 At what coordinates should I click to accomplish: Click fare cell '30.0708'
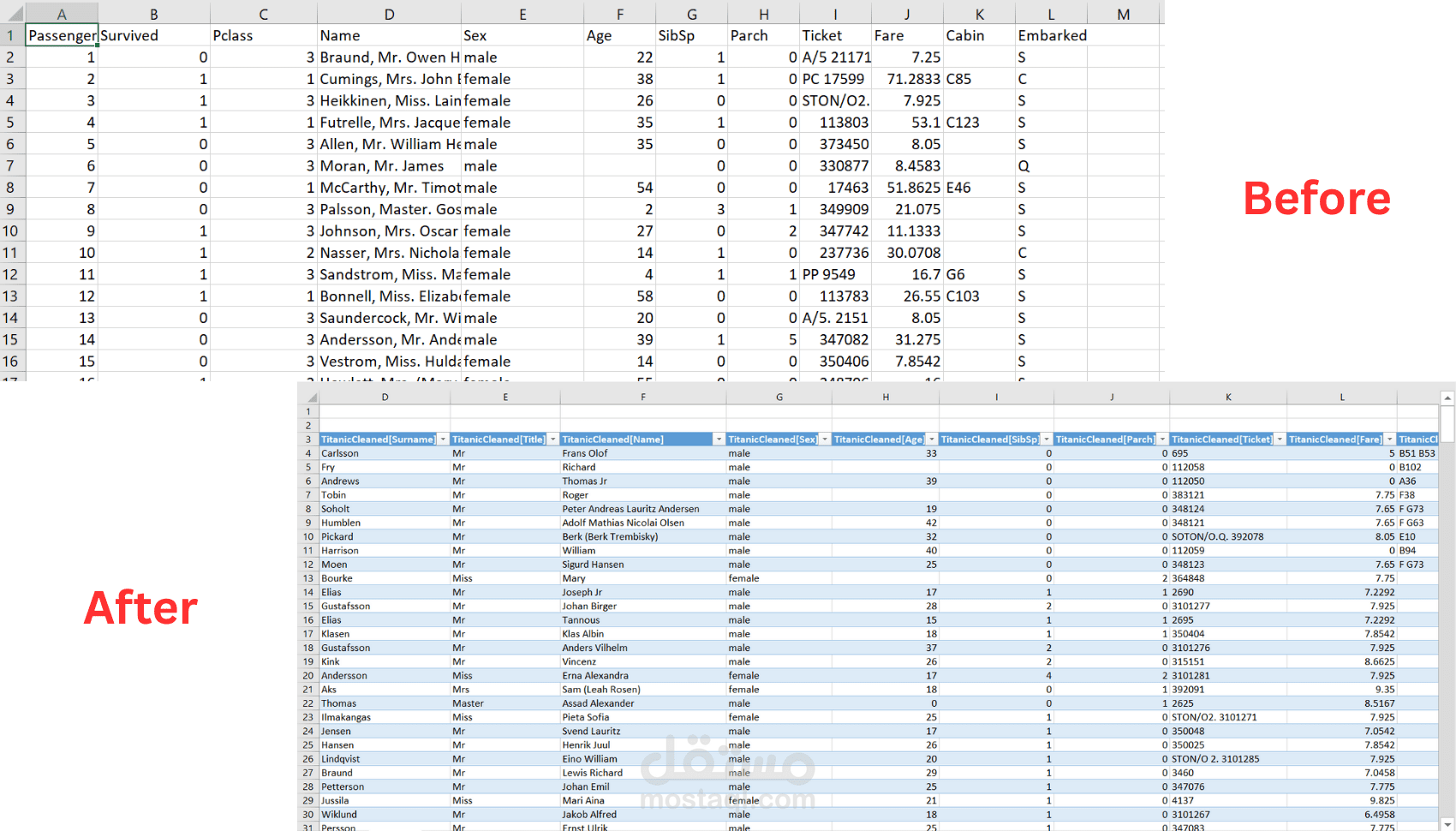[908, 253]
